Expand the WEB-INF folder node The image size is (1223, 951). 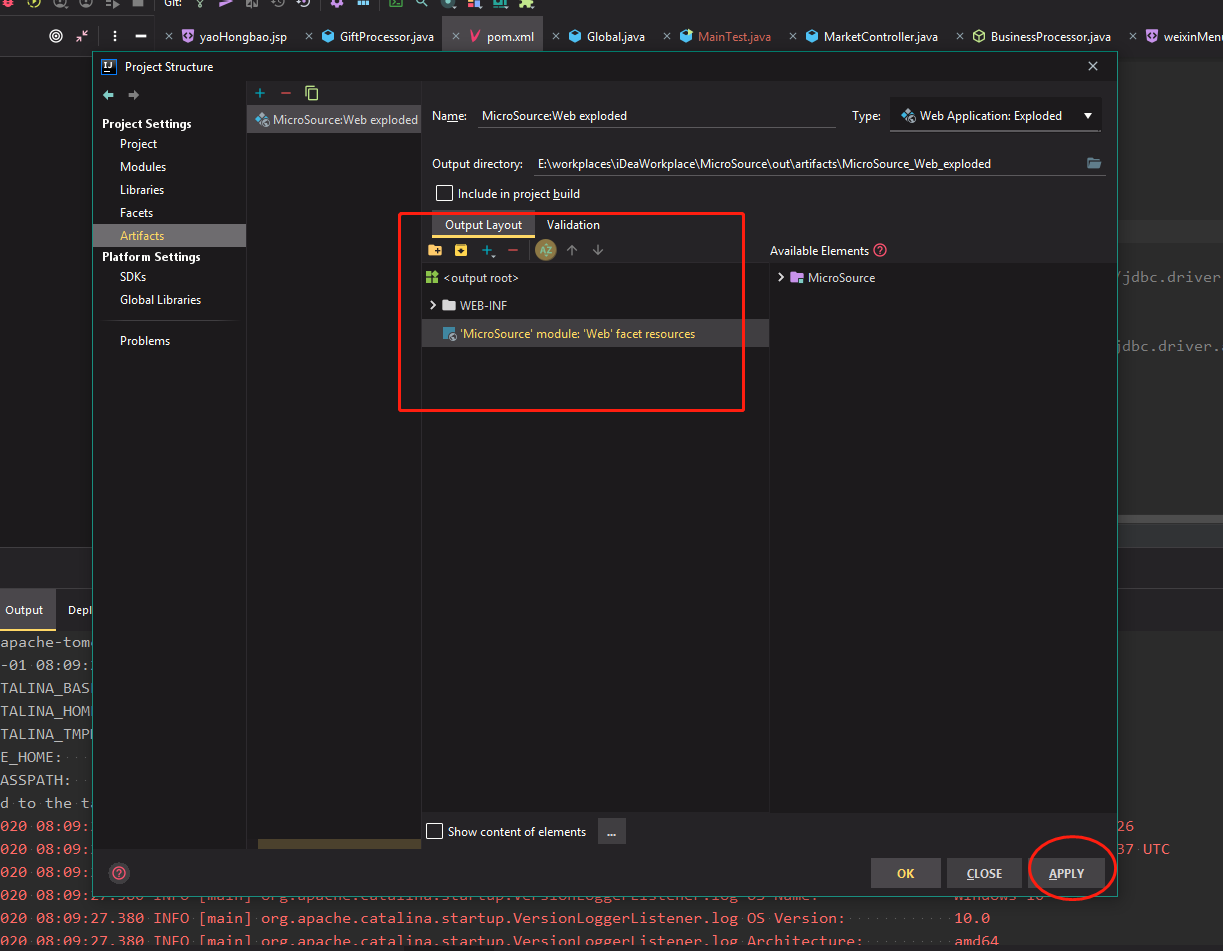coord(433,305)
